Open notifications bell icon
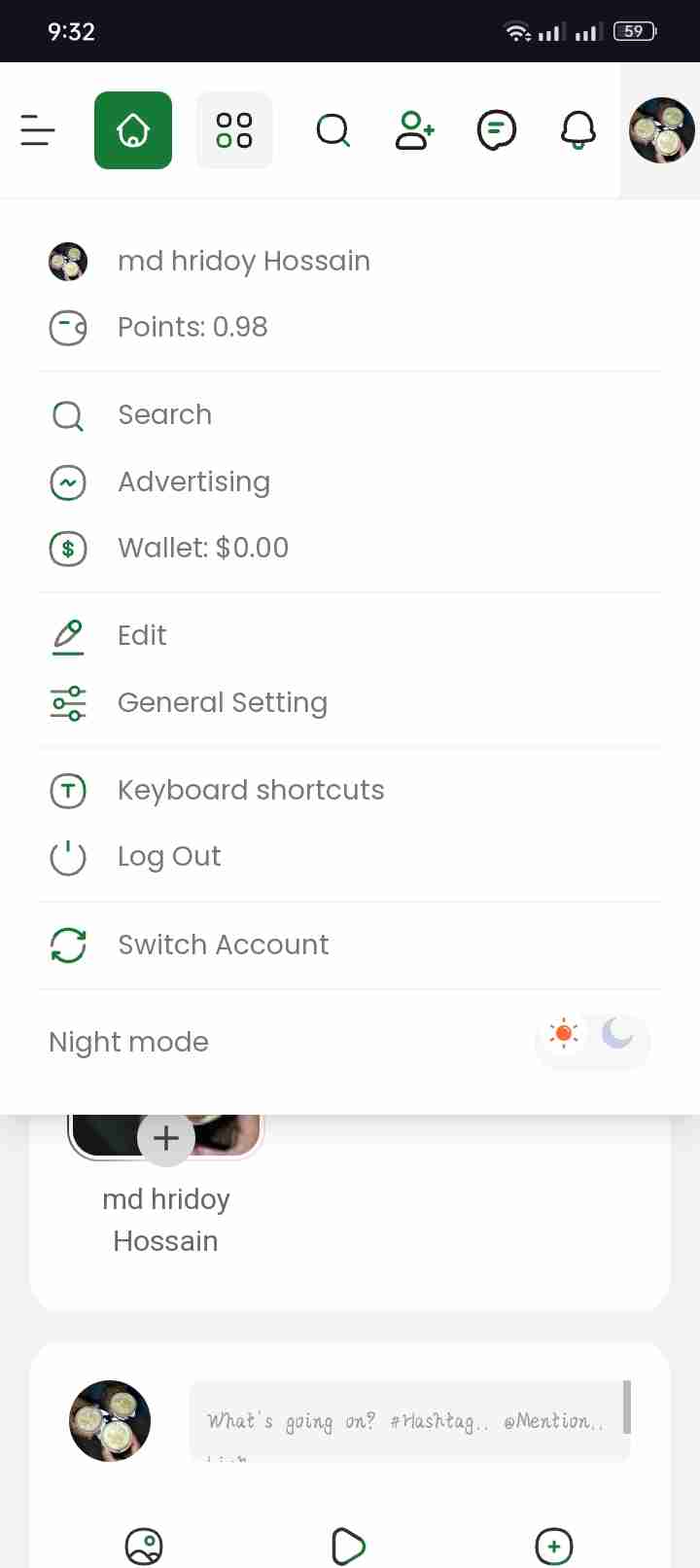700x1568 pixels. (578, 130)
